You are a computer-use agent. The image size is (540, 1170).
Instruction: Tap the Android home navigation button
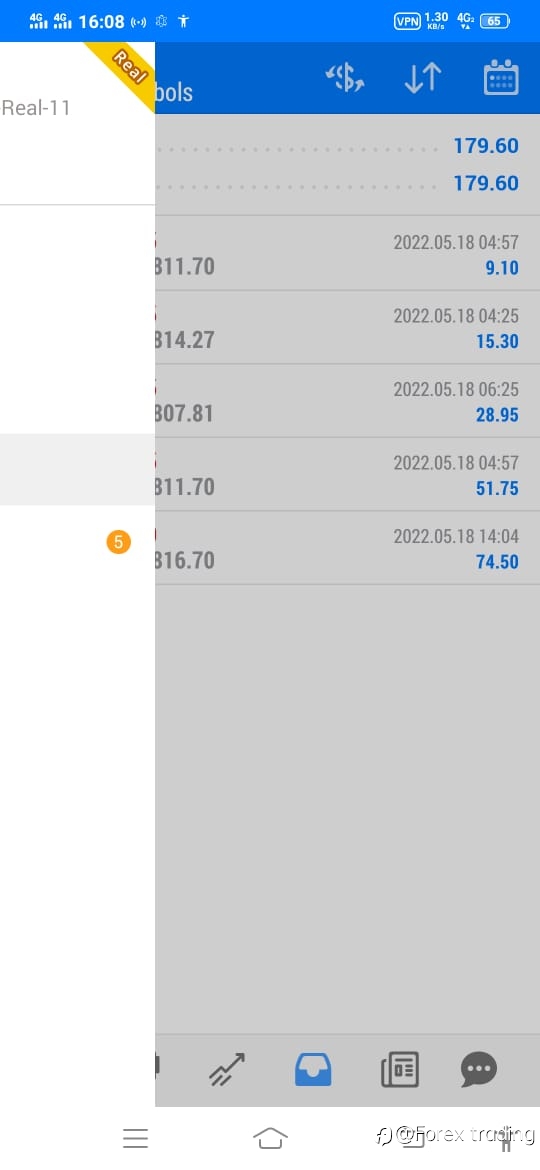[x=270, y=1138]
